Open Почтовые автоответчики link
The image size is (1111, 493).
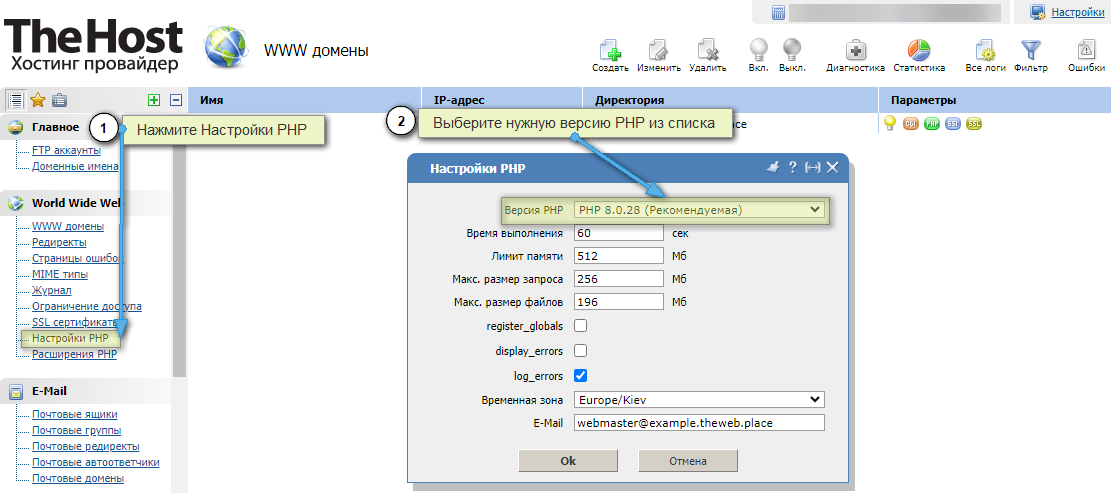pos(96,463)
